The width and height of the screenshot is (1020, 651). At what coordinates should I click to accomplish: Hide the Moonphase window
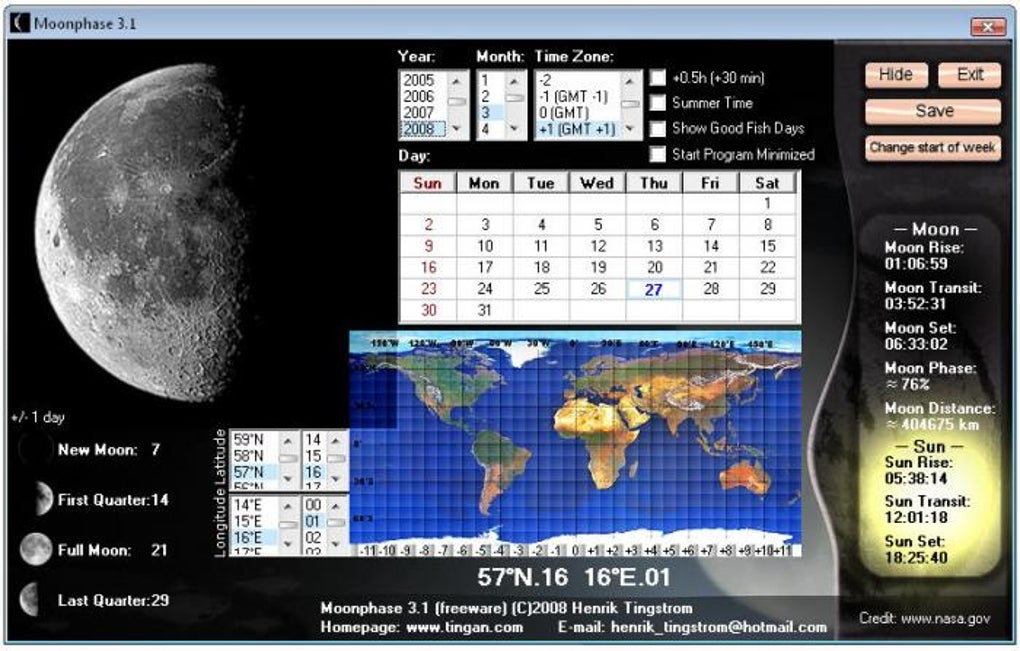pos(895,74)
